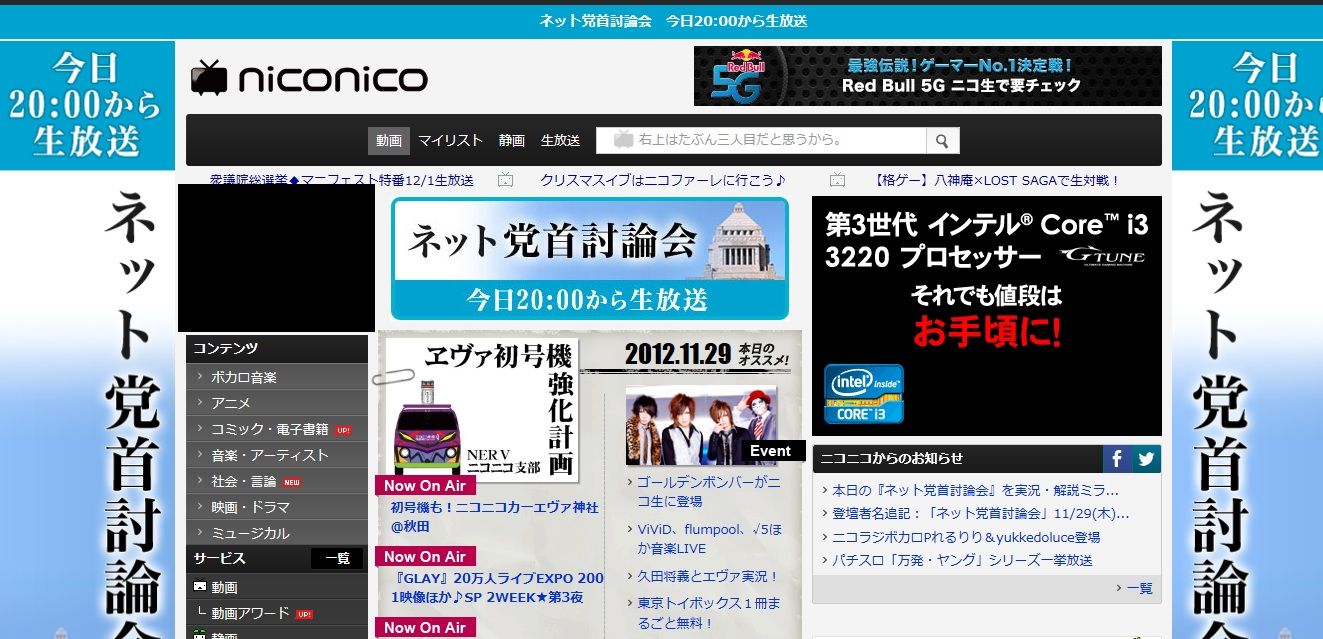Open 『GLAY』20万人ライブEXPO link
The width and height of the screenshot is (1323, 639).
click(x=497, y=587)
